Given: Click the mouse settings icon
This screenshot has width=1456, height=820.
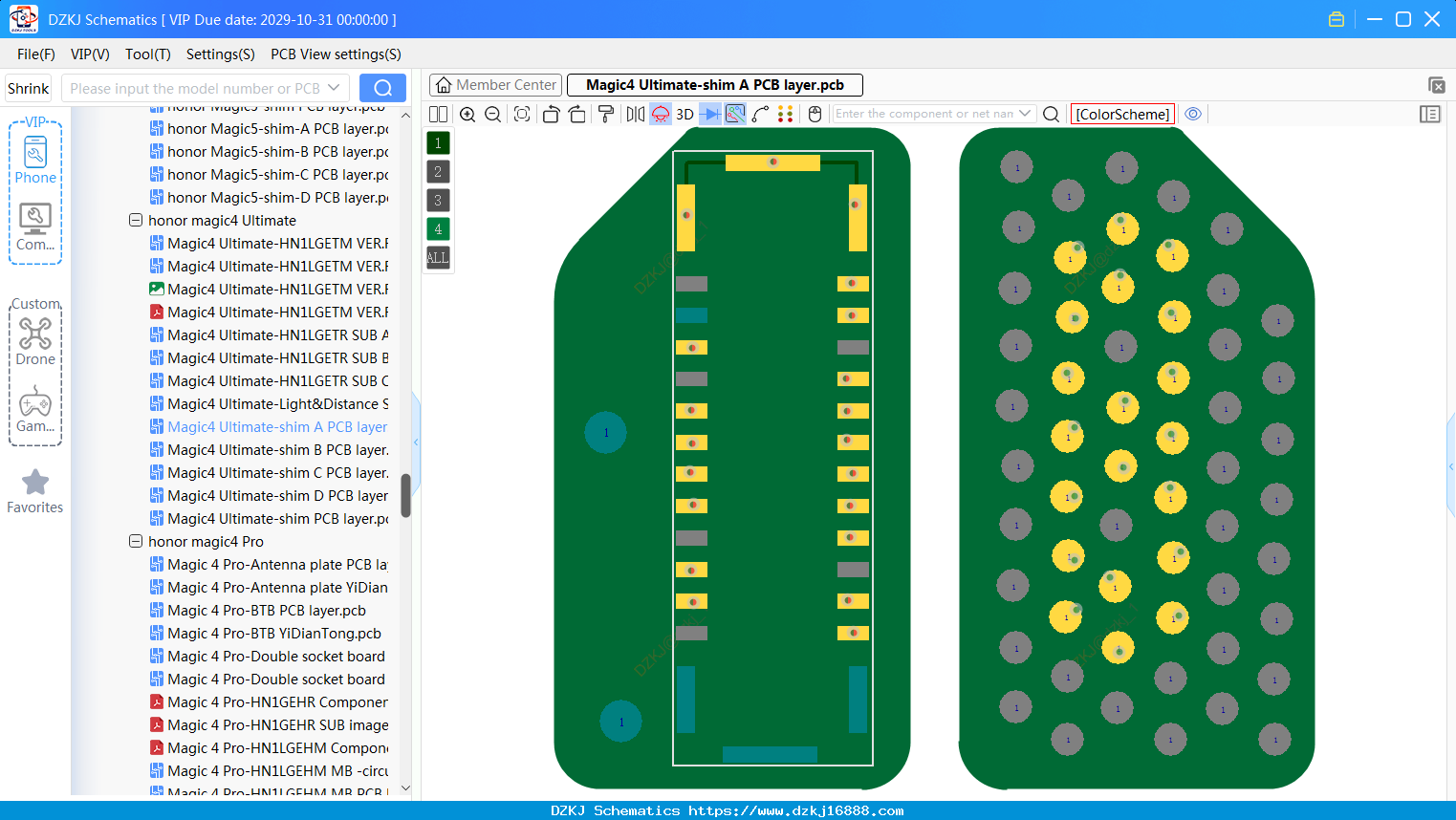Looking at the screenshot, I should click(815, 114).
